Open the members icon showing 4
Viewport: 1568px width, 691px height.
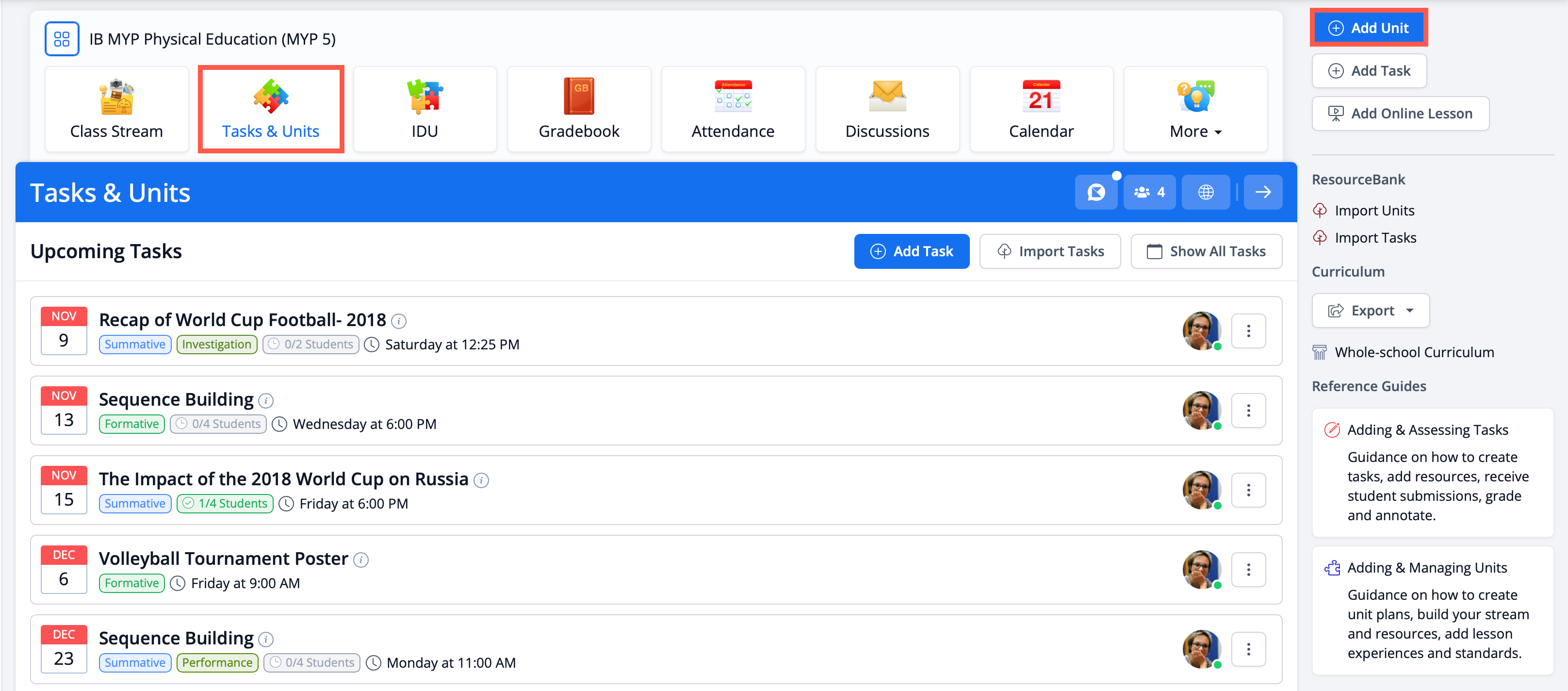pyautogui.click(x=1149, y=192)
